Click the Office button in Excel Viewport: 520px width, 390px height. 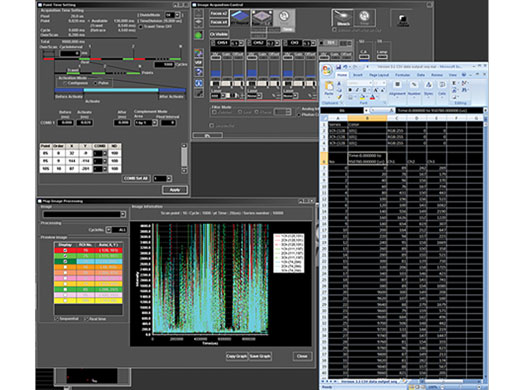coord(327,70)
